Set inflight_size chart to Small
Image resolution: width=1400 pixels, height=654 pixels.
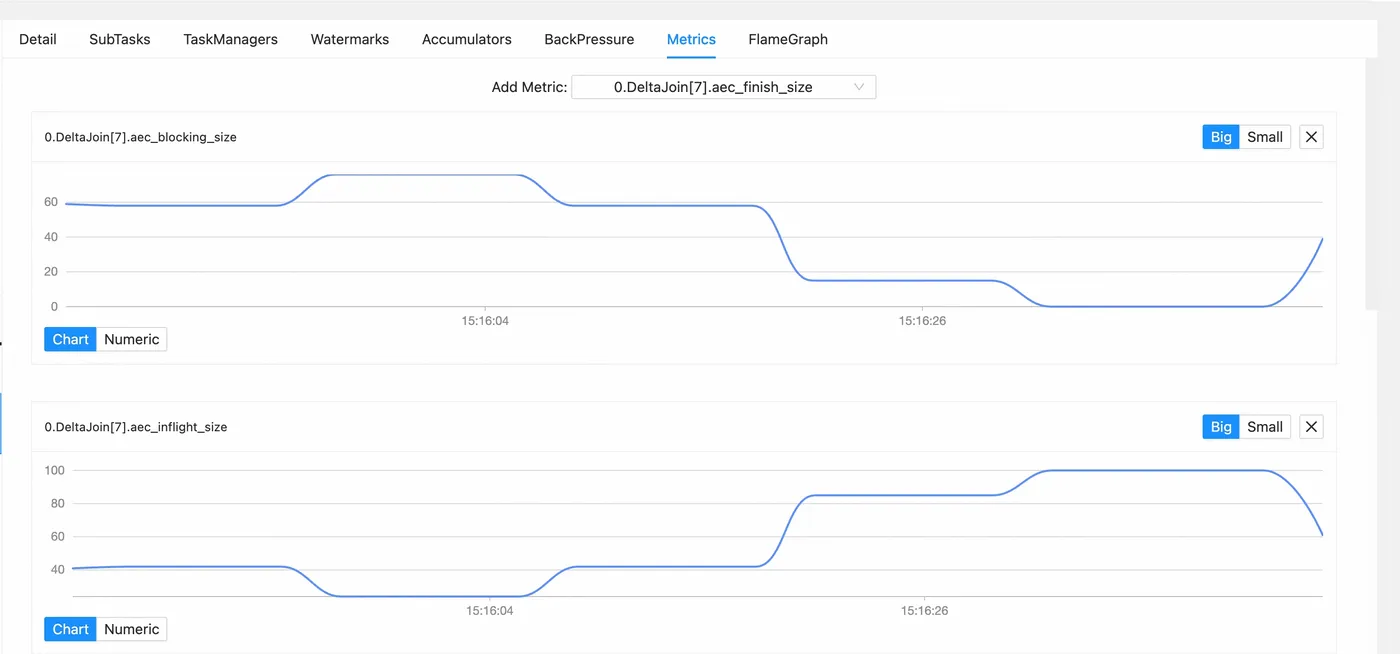click(x=1265, y=427)
